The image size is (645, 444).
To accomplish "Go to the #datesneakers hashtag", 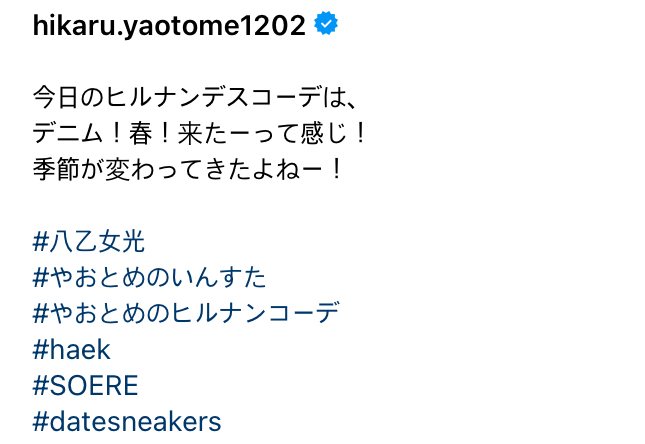I will tap(127, 421).
